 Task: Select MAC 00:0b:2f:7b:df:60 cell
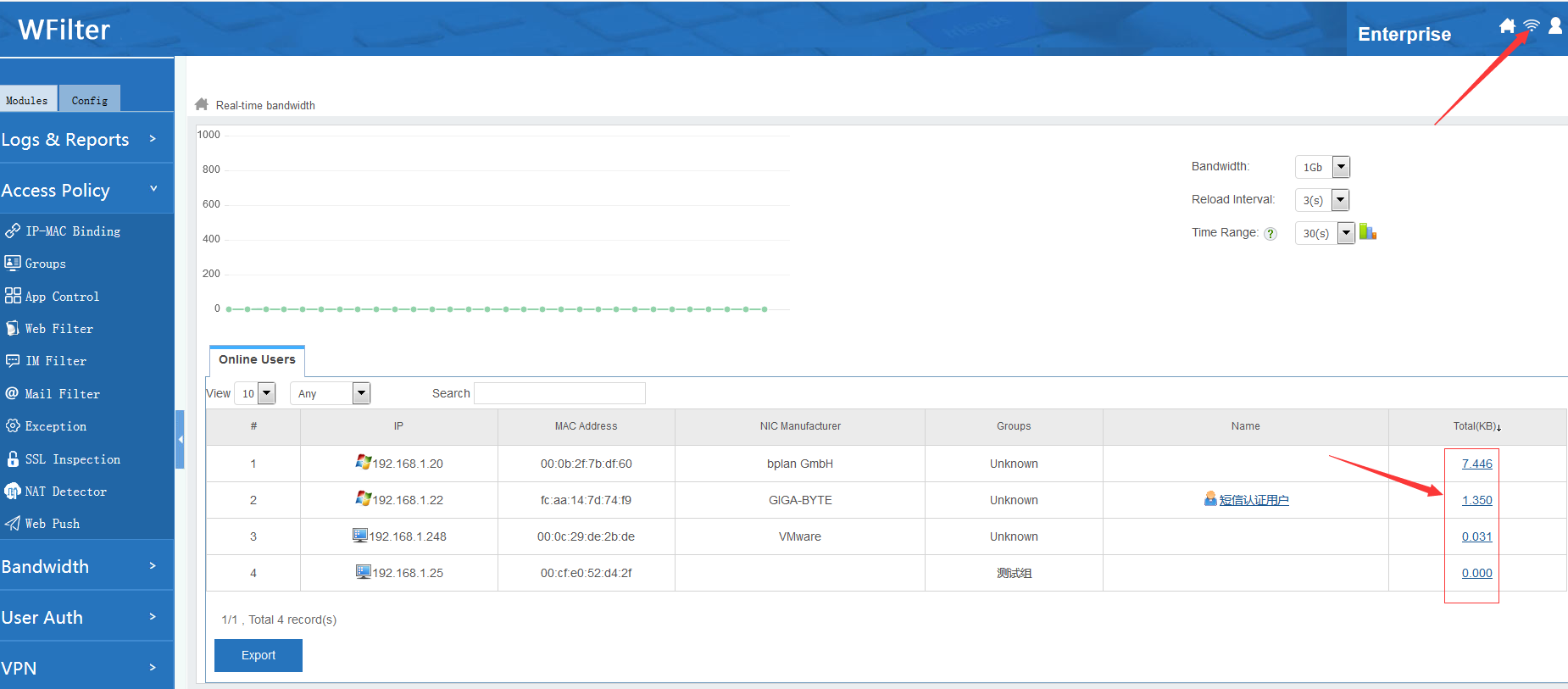coord(586,464)
